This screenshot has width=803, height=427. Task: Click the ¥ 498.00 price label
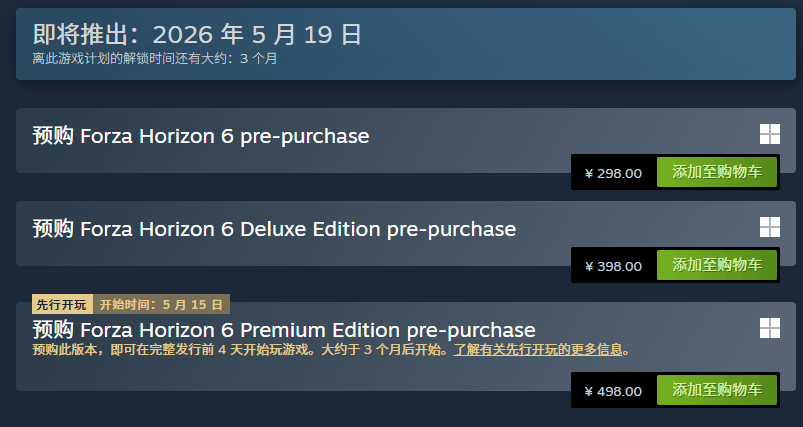pyautogui.click(x=613, y=391)
